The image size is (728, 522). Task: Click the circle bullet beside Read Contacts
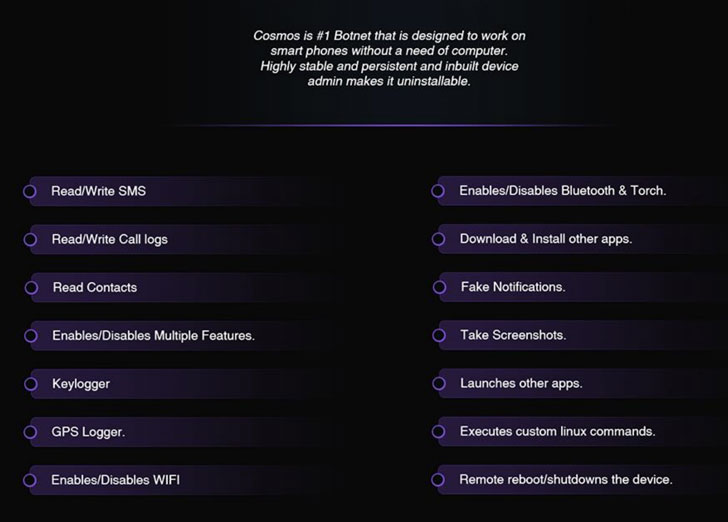click(x=31, y=287)
